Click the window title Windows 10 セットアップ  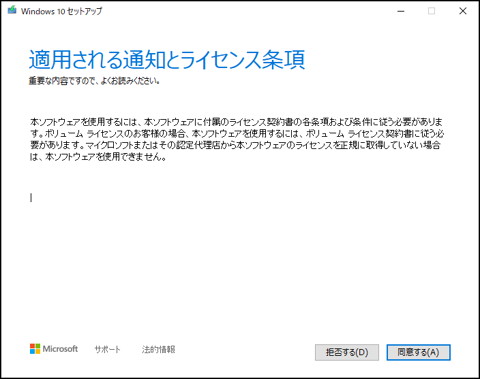[62, 11]
